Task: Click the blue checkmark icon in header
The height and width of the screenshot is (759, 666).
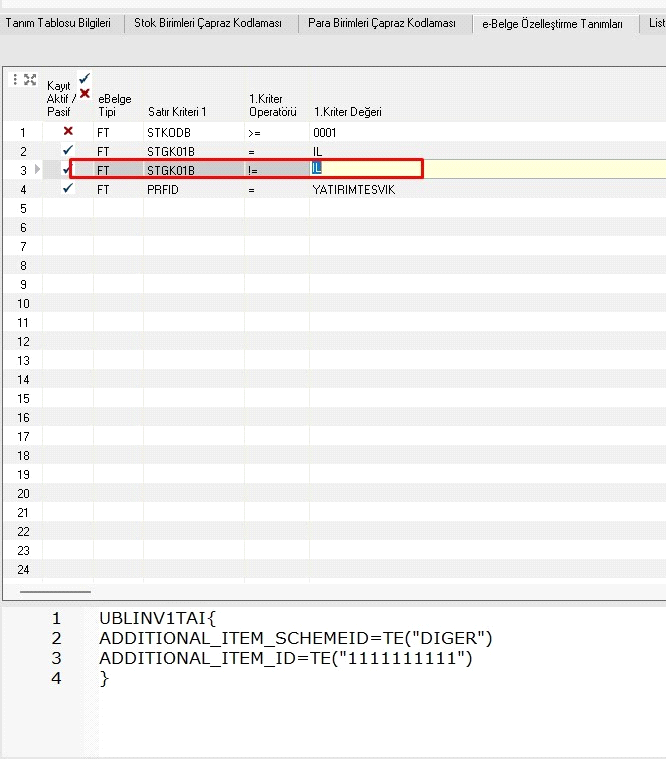Action: pos(84,78)
